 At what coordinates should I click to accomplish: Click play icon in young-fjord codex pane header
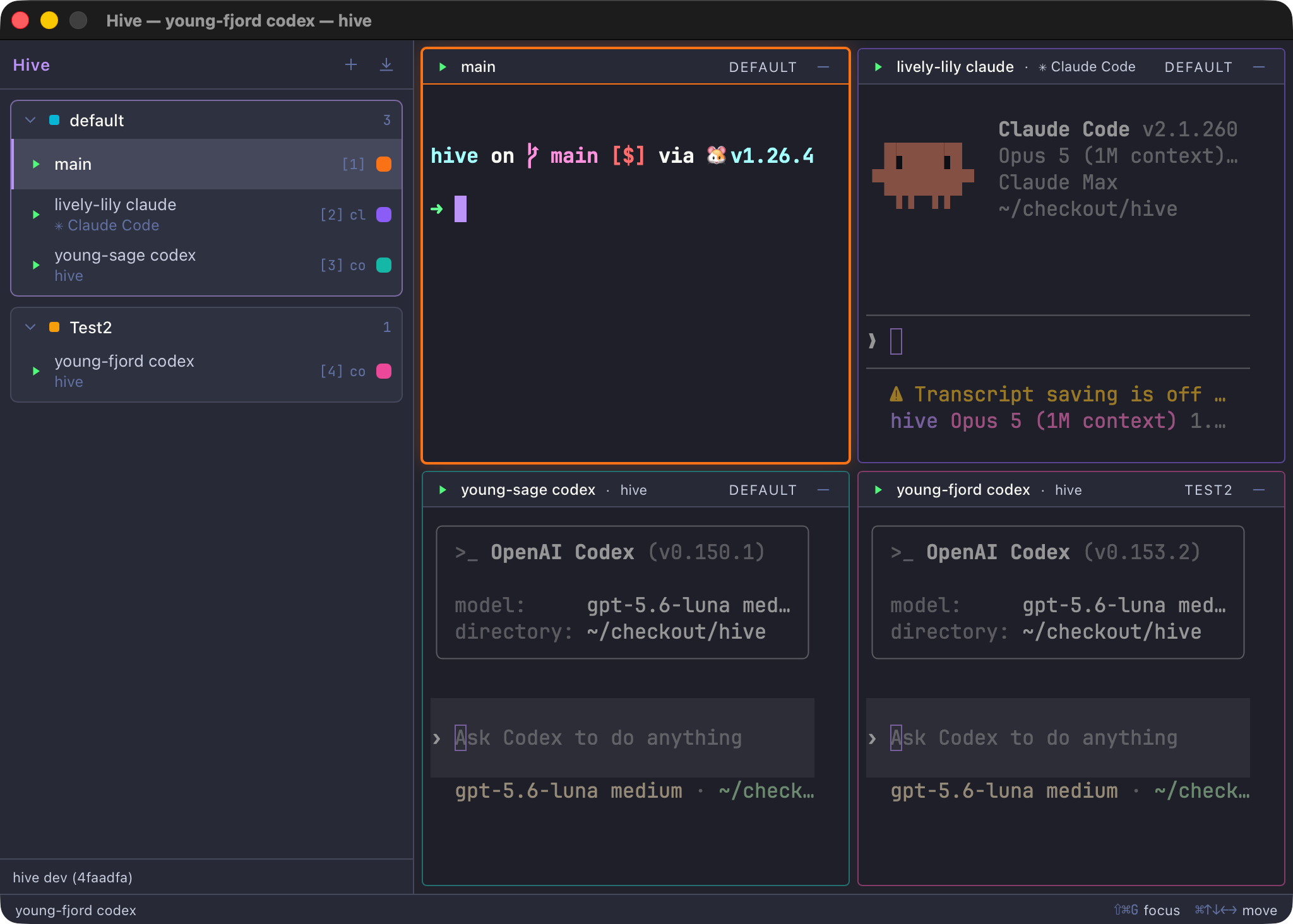coord(878,490)
